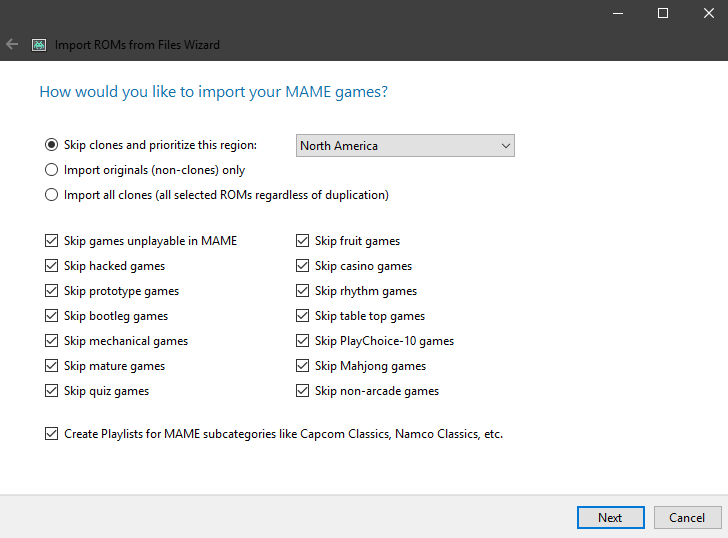
Task: Close the Import ROMs wizard window
Action: click(x=708, y=13)
